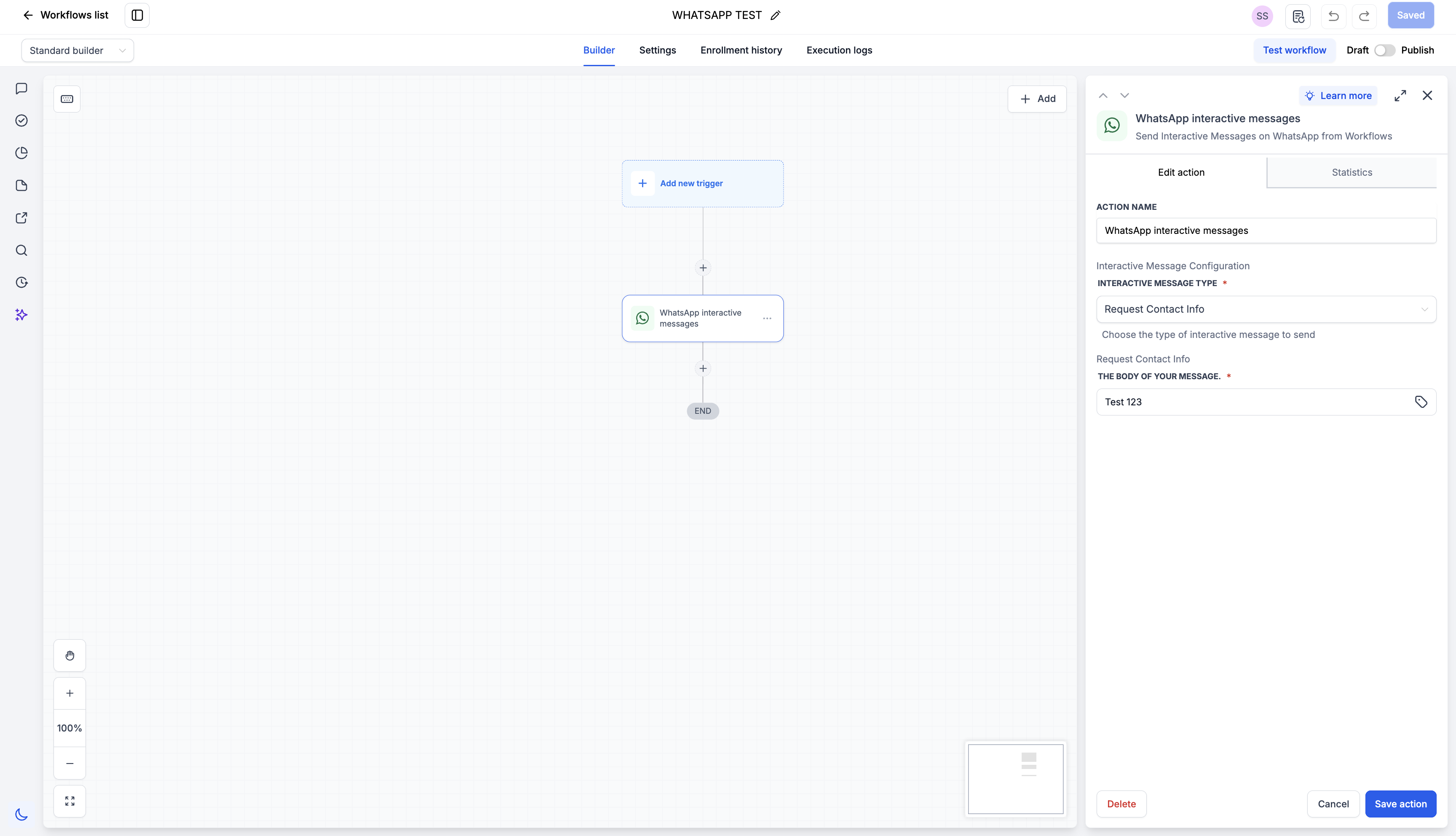
Task: Click the Add button on canvas
Action: [x=1037, y=99]
